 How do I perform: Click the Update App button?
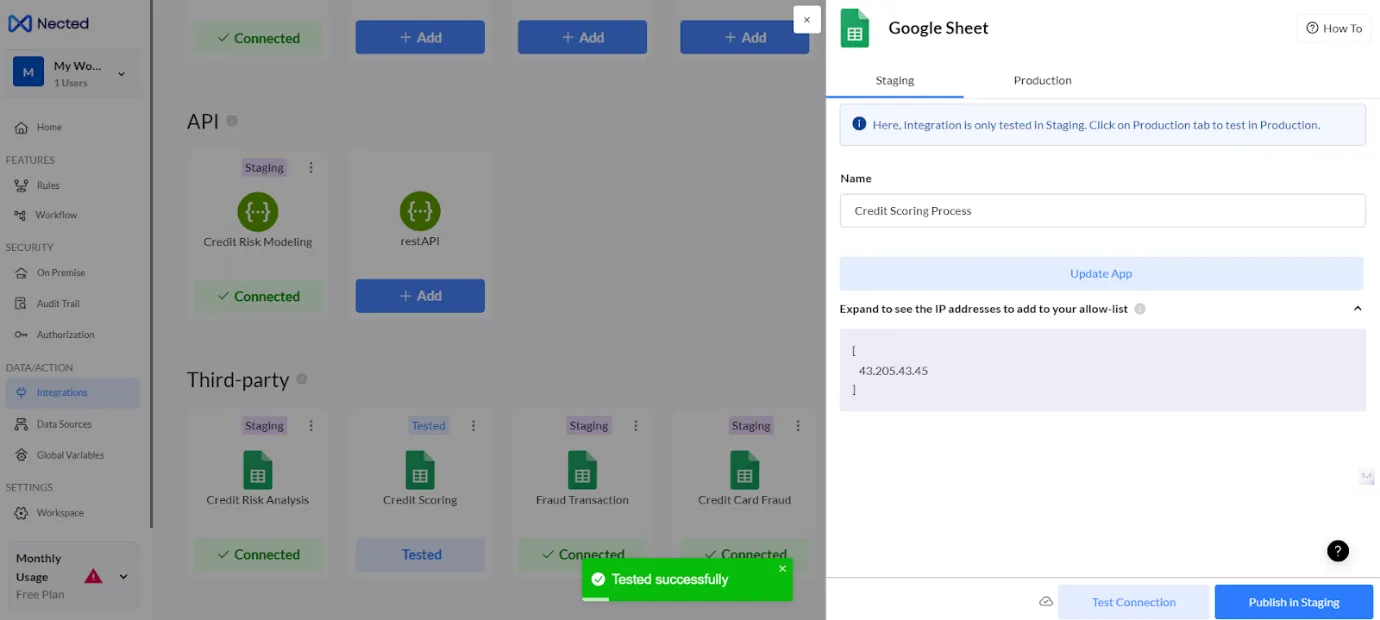tap(1101, 274)
